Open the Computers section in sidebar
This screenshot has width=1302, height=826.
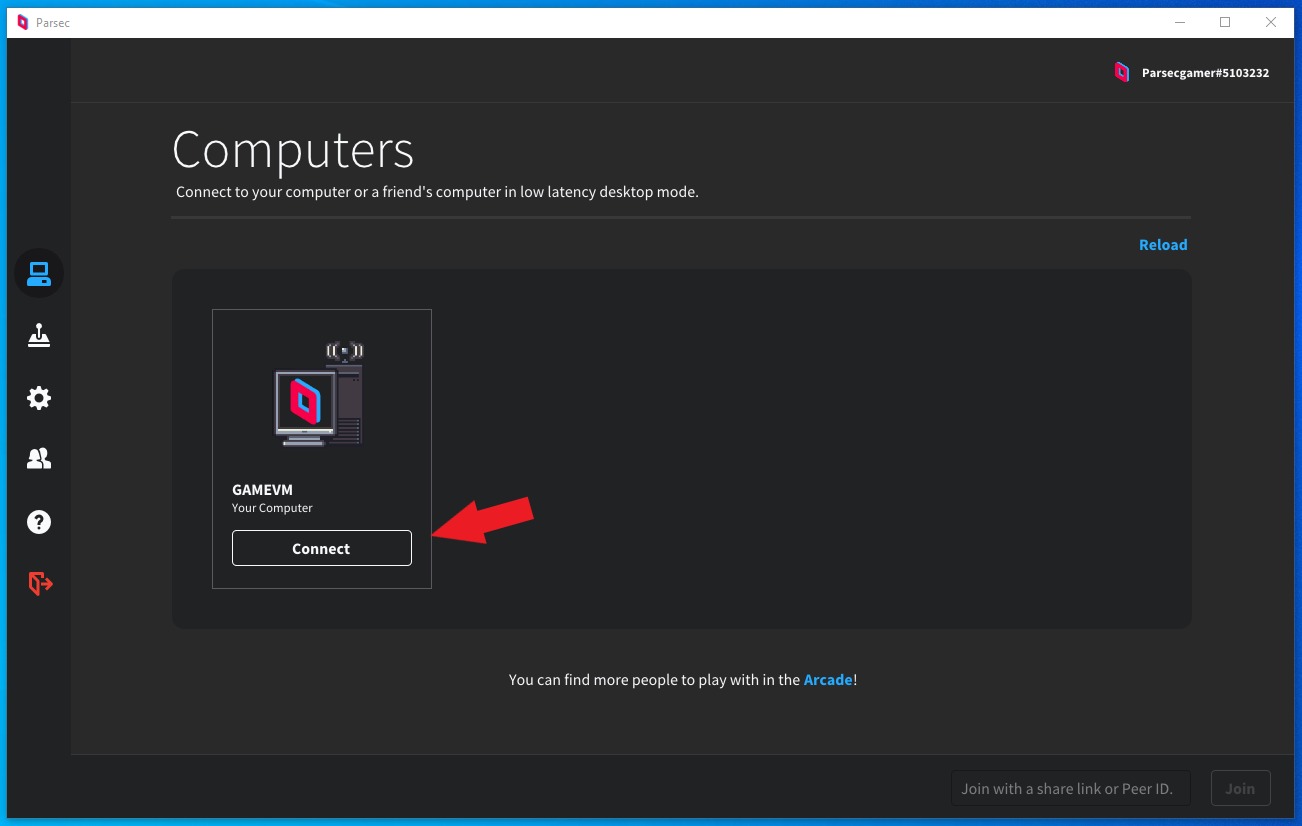[39, 274]
